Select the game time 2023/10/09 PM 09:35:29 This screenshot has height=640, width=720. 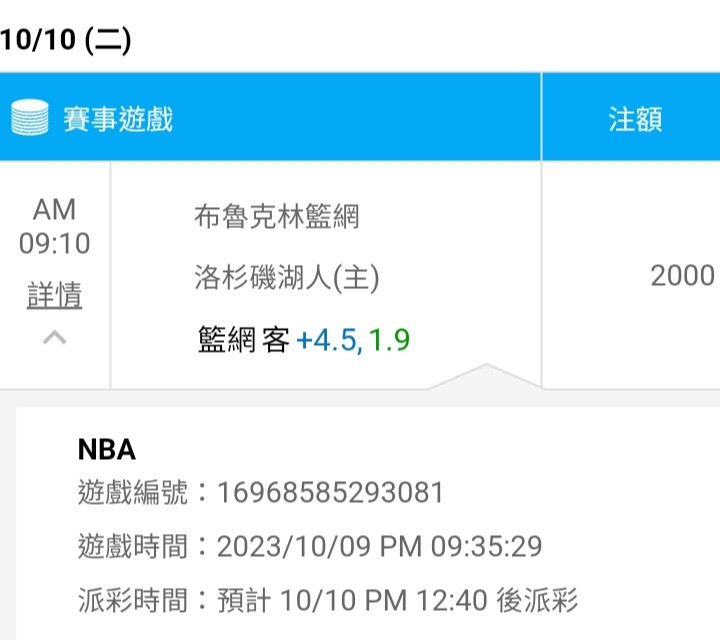click(x=379, y=547)
